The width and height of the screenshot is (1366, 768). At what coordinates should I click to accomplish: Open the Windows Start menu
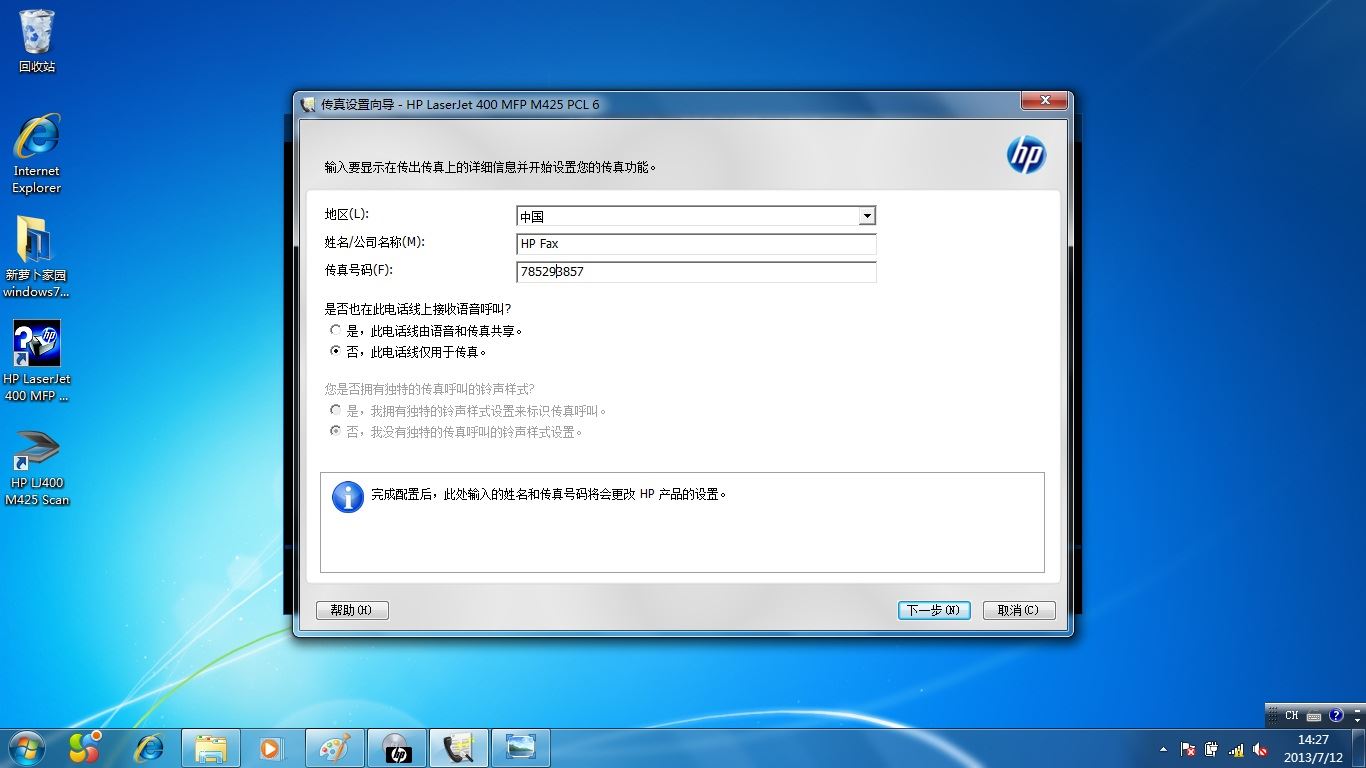click(26, 748)
